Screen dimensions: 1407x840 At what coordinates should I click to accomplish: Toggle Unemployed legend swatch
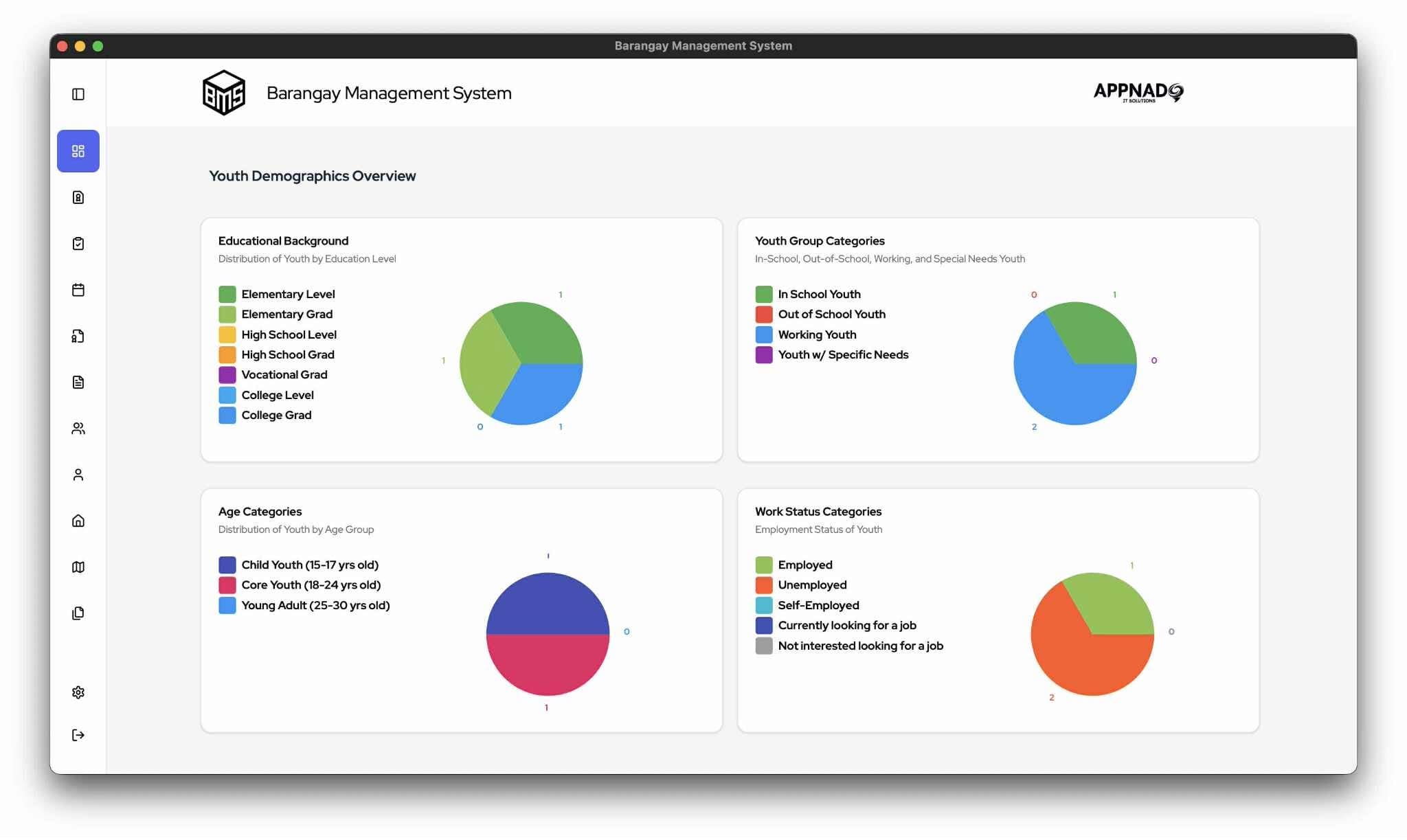pos(764,585)
